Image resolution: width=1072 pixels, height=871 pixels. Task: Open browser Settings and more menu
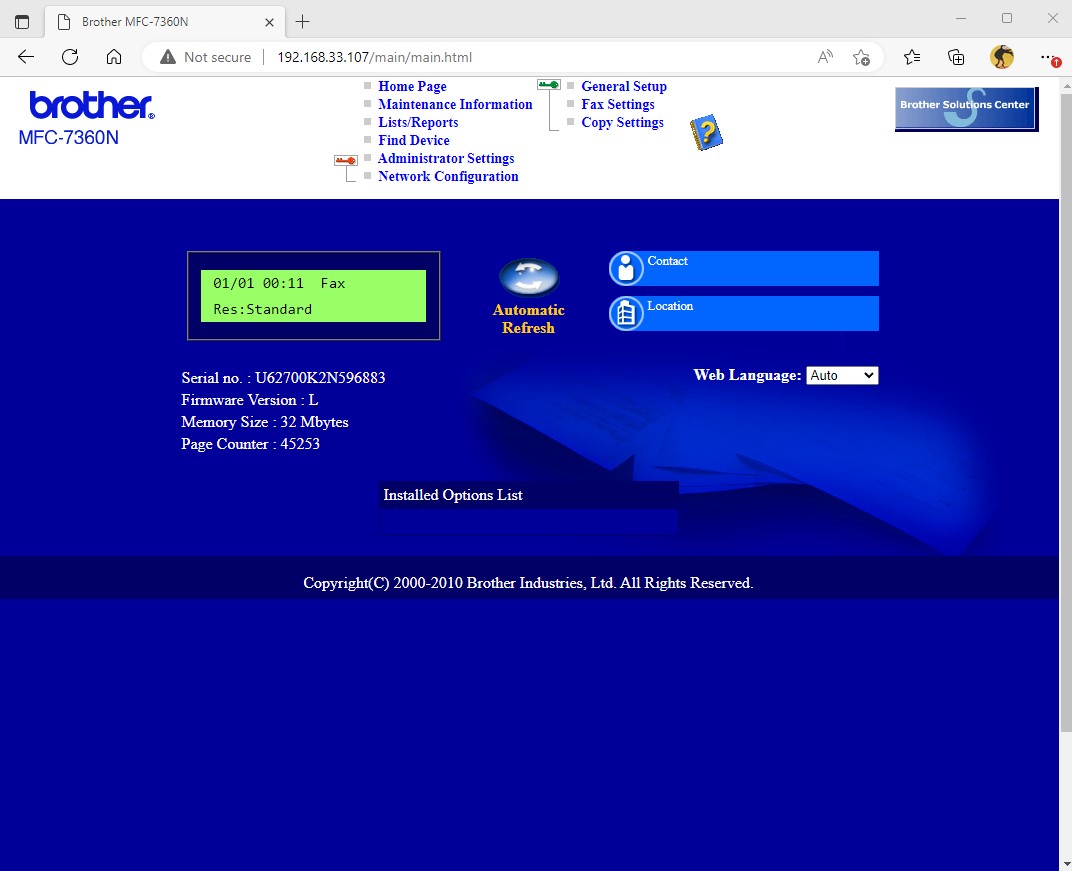coord(1047,57)
